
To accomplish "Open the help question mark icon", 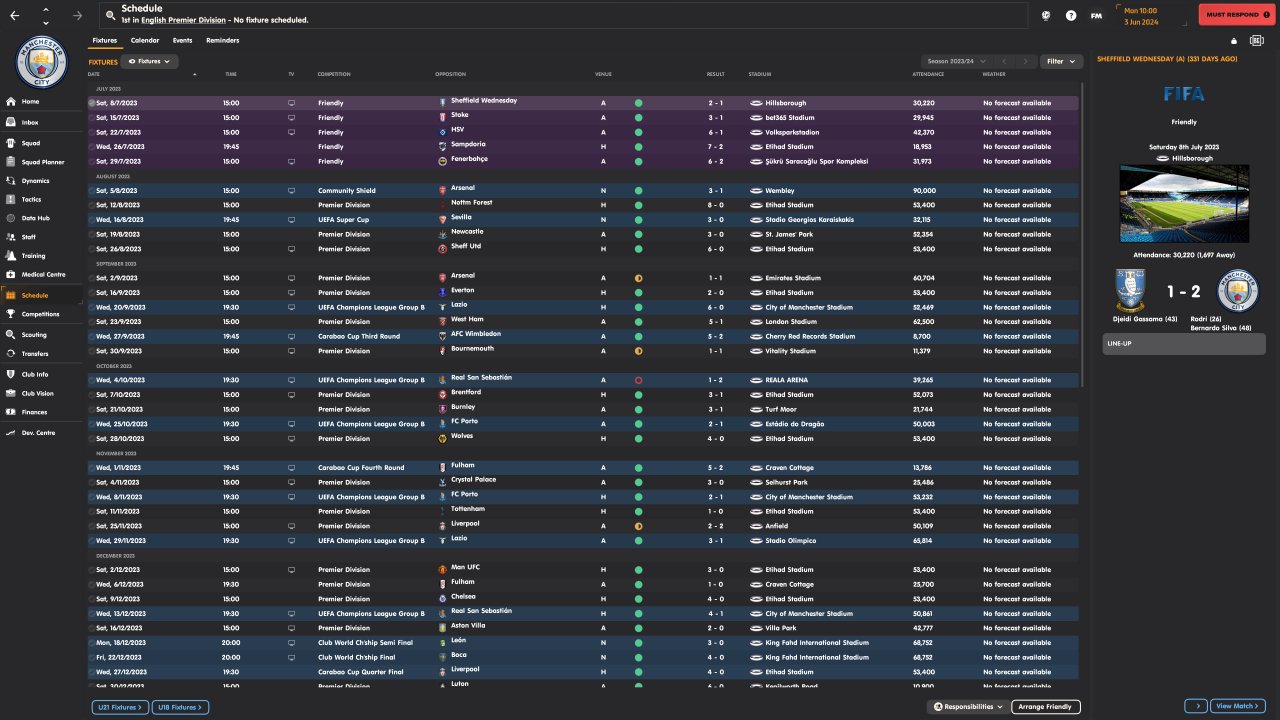I will 1071,16.
